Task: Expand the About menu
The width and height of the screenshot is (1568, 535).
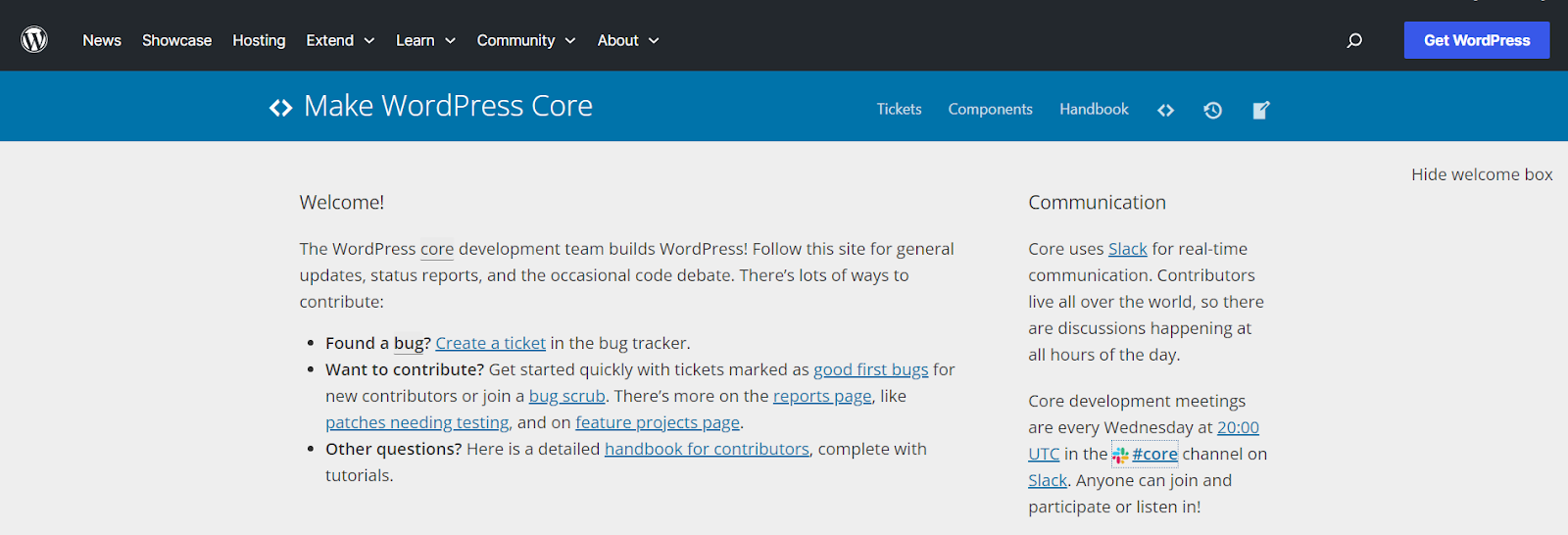Action: [x=628, y=40]
